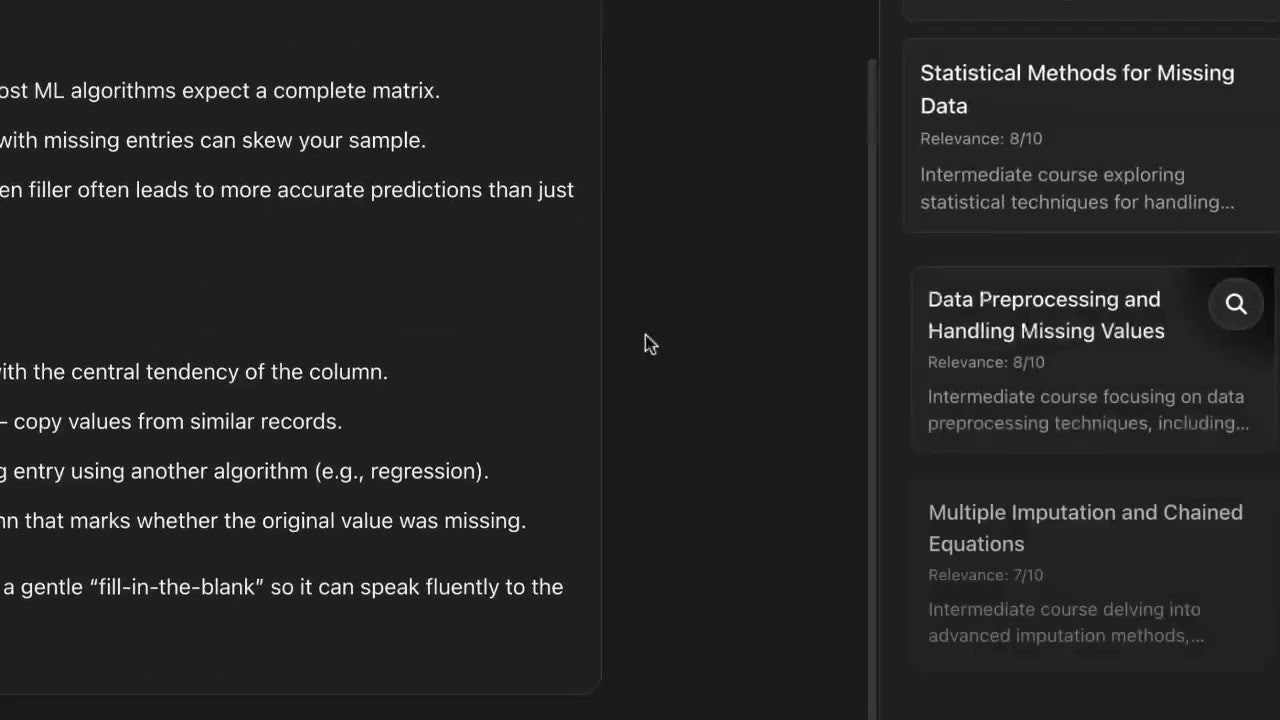Click the line about central tendency of the column
Image resolution: width=1280 pixels, height=720 pixels.
pos(194,372)
